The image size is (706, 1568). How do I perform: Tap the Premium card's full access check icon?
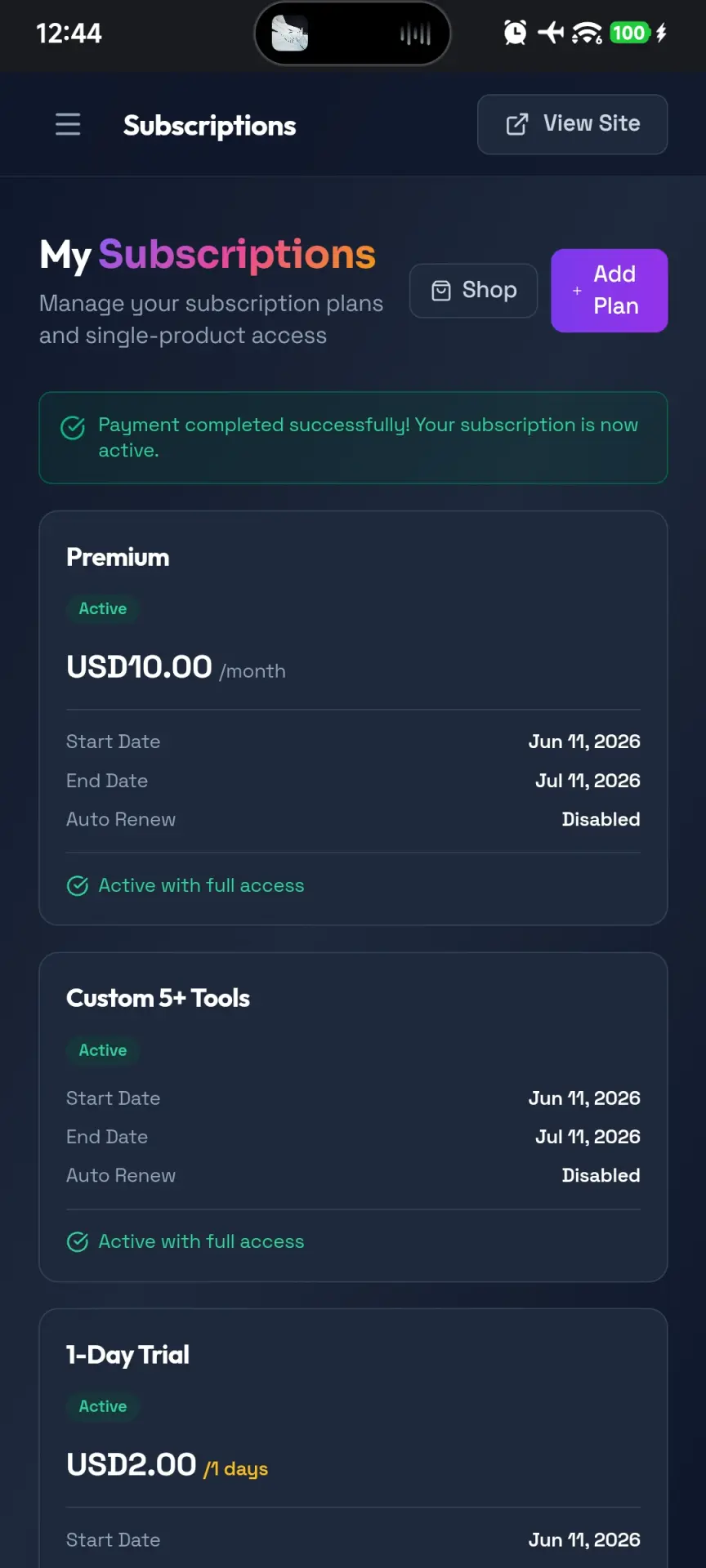[x=78, y=885]
